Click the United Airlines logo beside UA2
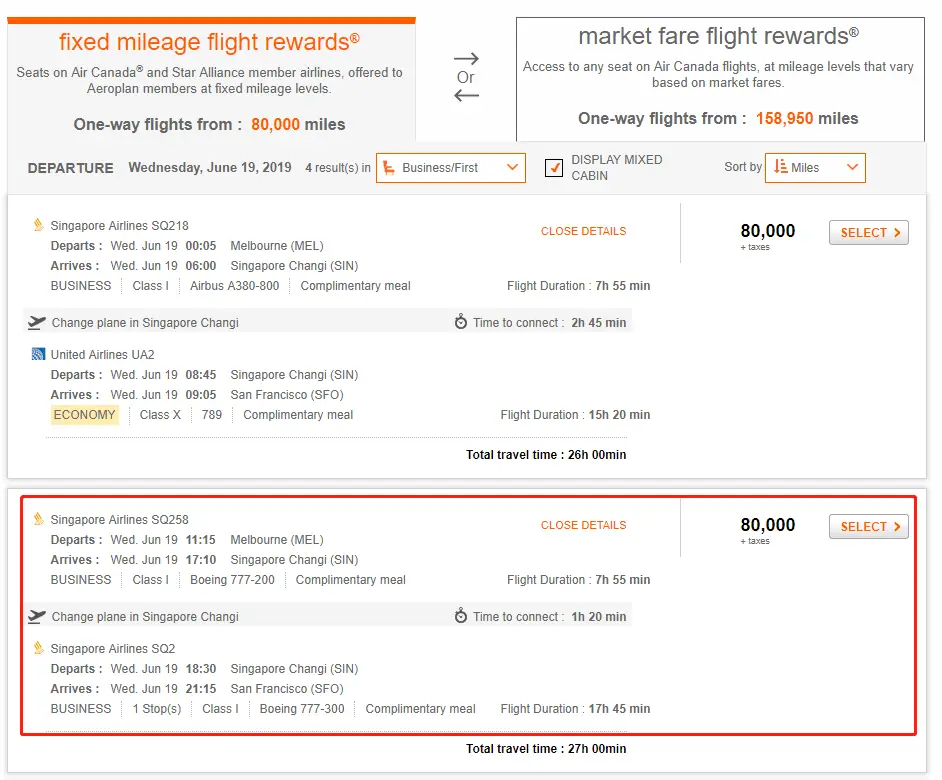942x780 pixels. pyautogui.click(x=38, y=354)
